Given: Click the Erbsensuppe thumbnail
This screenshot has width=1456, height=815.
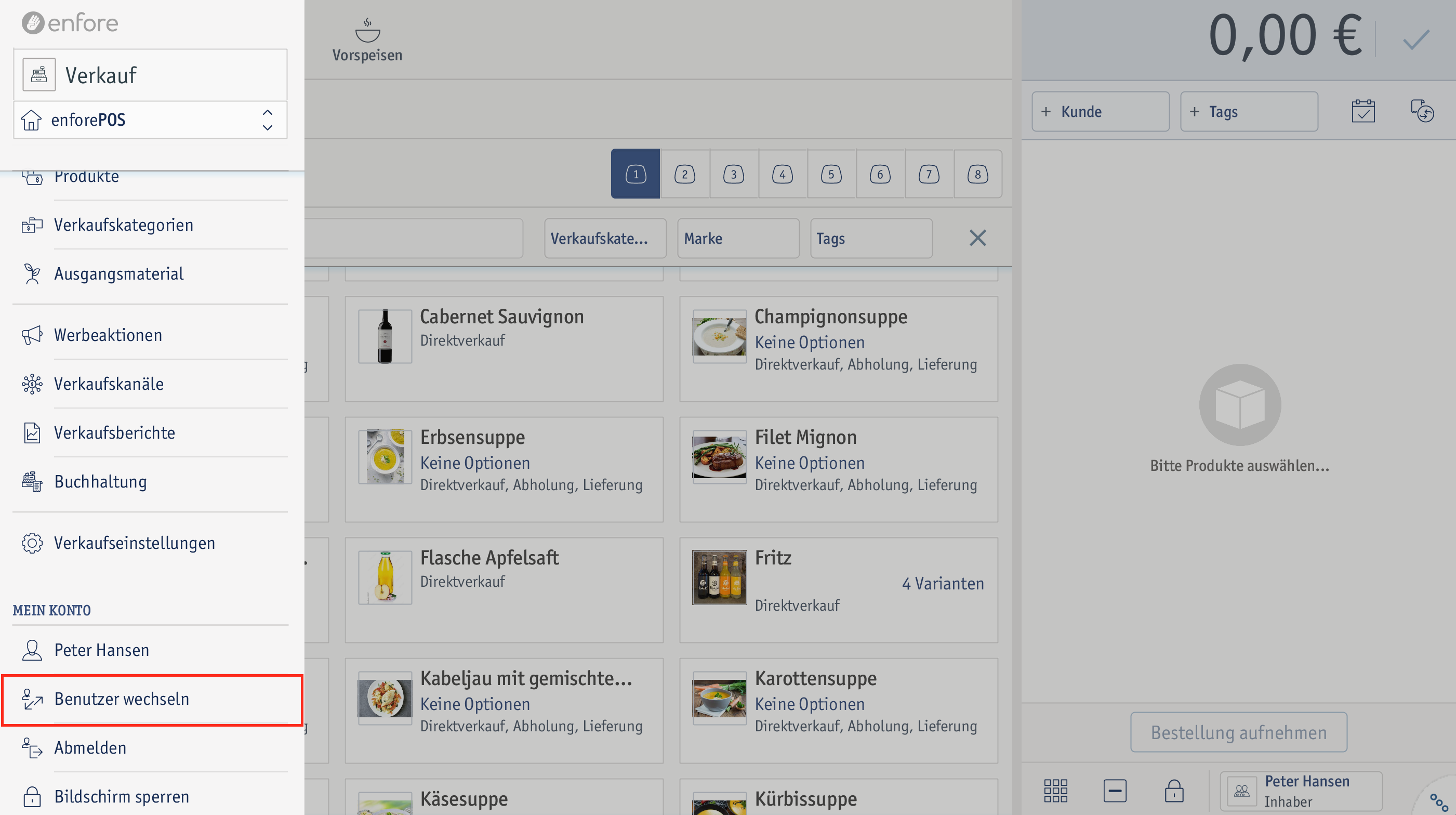Looking at the screenshot, I should 385,457.
